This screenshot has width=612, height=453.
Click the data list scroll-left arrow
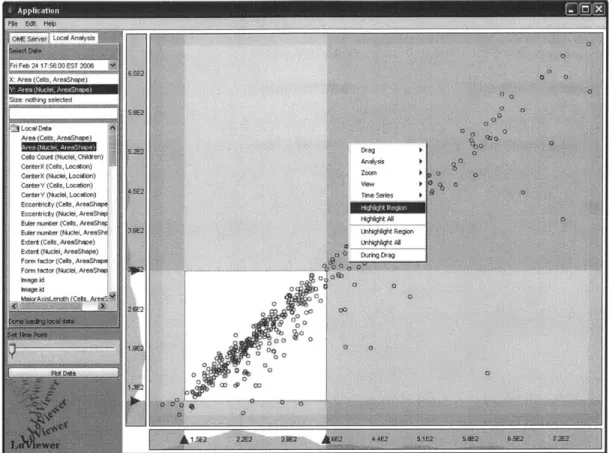[x=14, y=306]
